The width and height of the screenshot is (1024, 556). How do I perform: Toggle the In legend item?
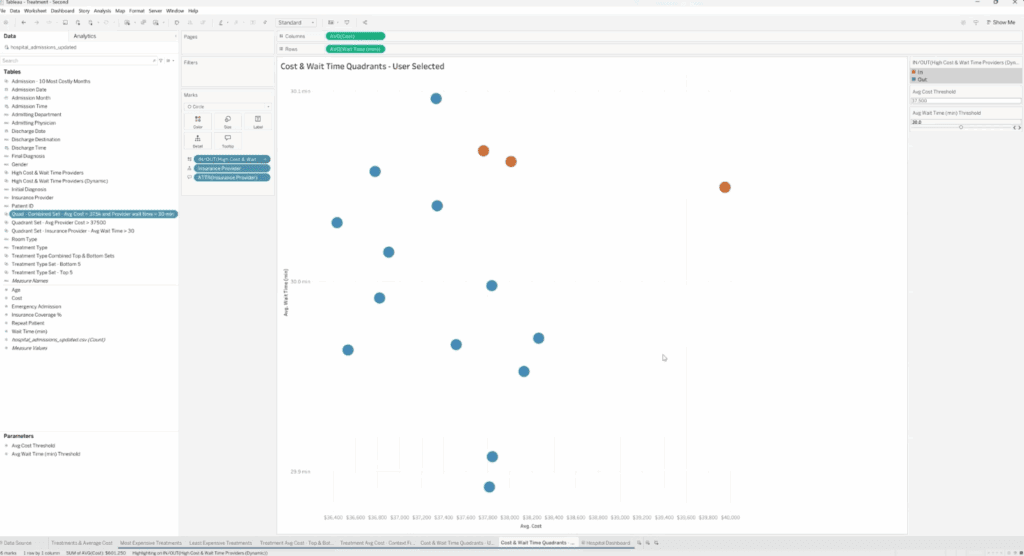pos(918,72)
